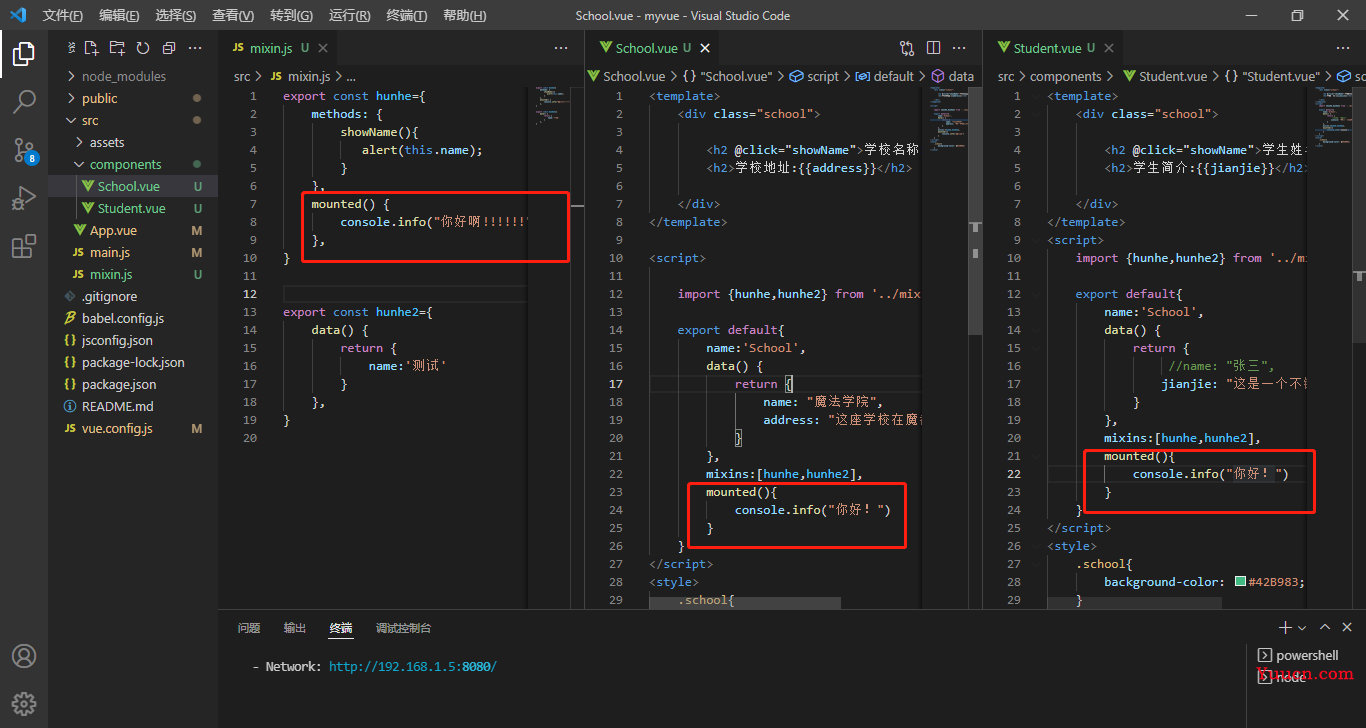
Task: Open the new terminal profile dropdown
Action: 1302,628
